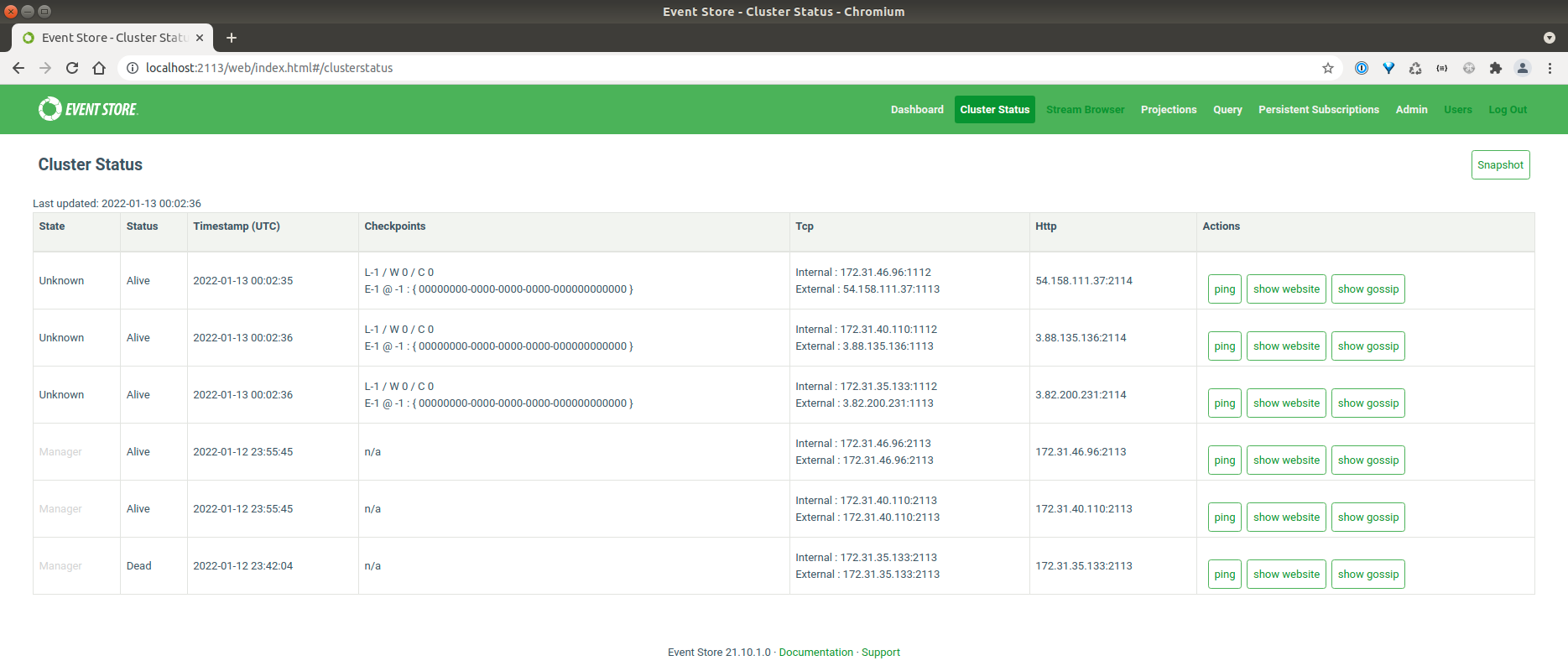The image size is (1568, 671).
Task: Open the browser profile menu
Action: coord(1523,68)
